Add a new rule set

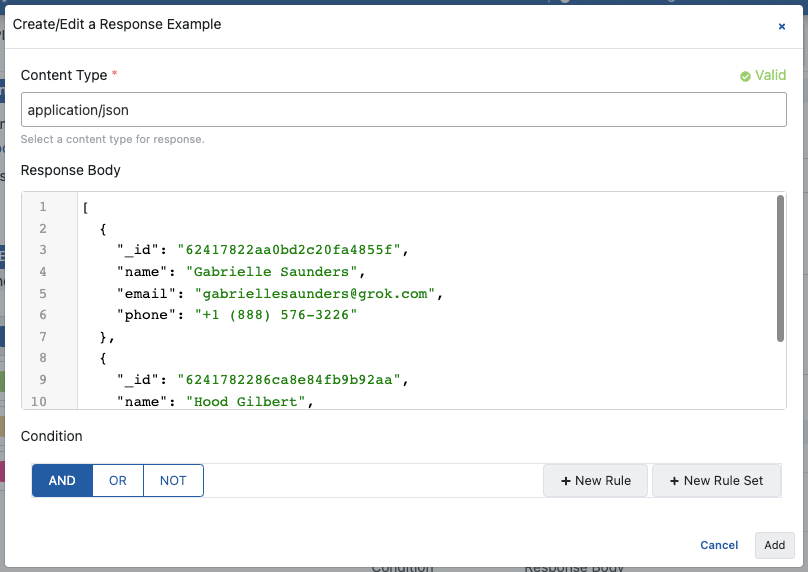click(716, 481)
